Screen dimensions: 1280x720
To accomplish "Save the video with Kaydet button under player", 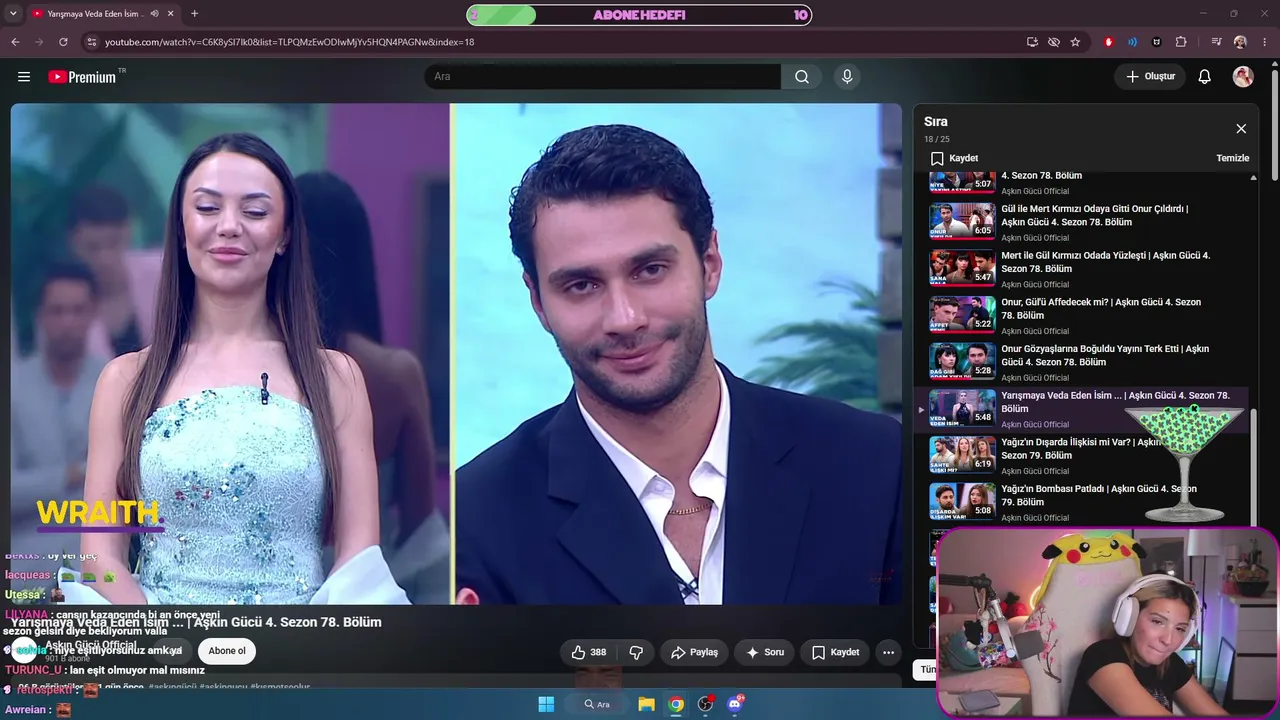I will (x=835, y=652).
